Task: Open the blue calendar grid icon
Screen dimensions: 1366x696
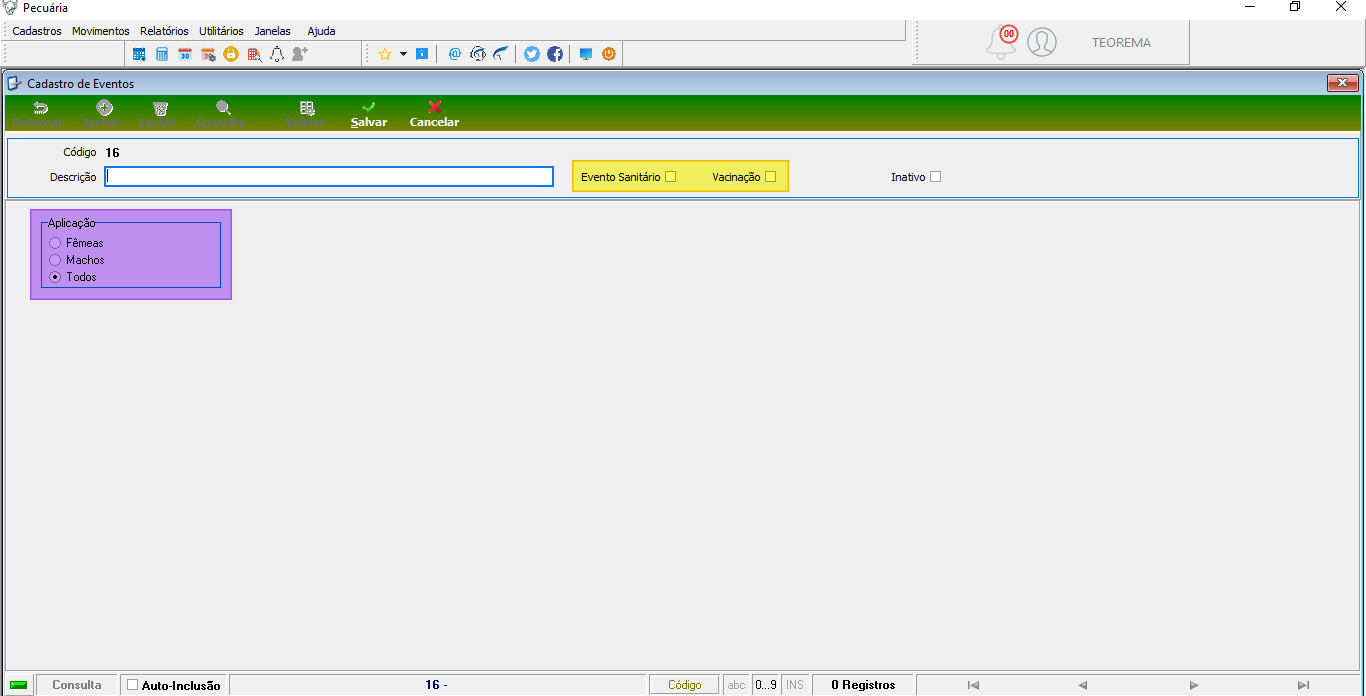Action: tap(139, 54)
